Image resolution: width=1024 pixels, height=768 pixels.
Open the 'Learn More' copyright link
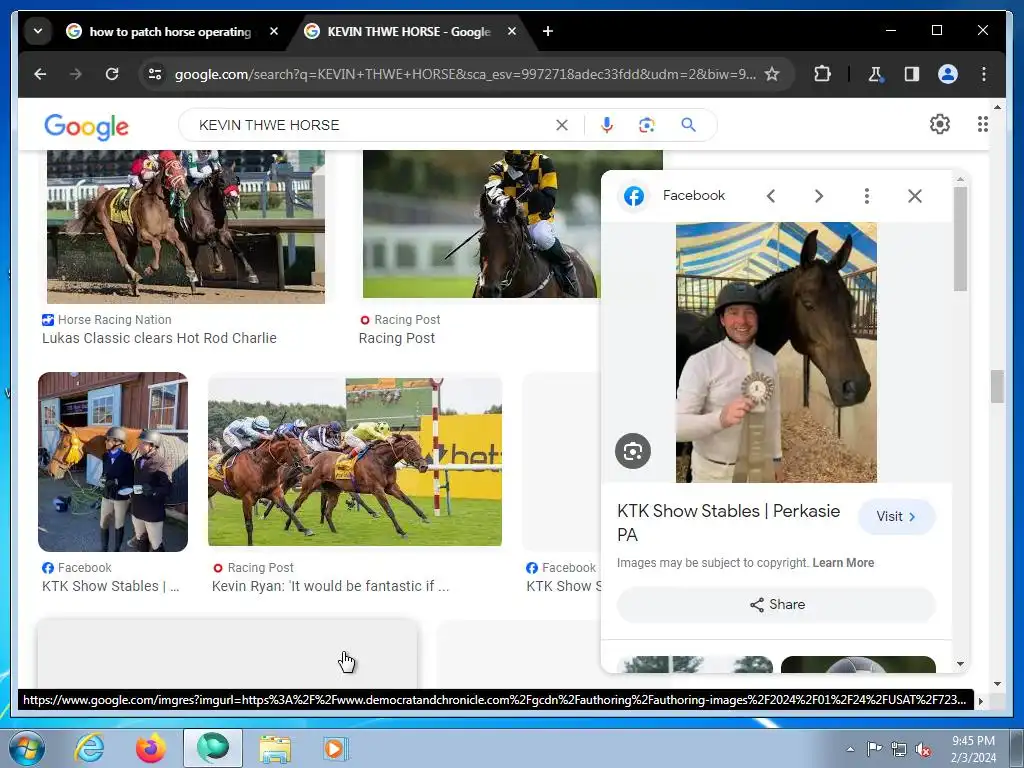[x=843, y=563]
